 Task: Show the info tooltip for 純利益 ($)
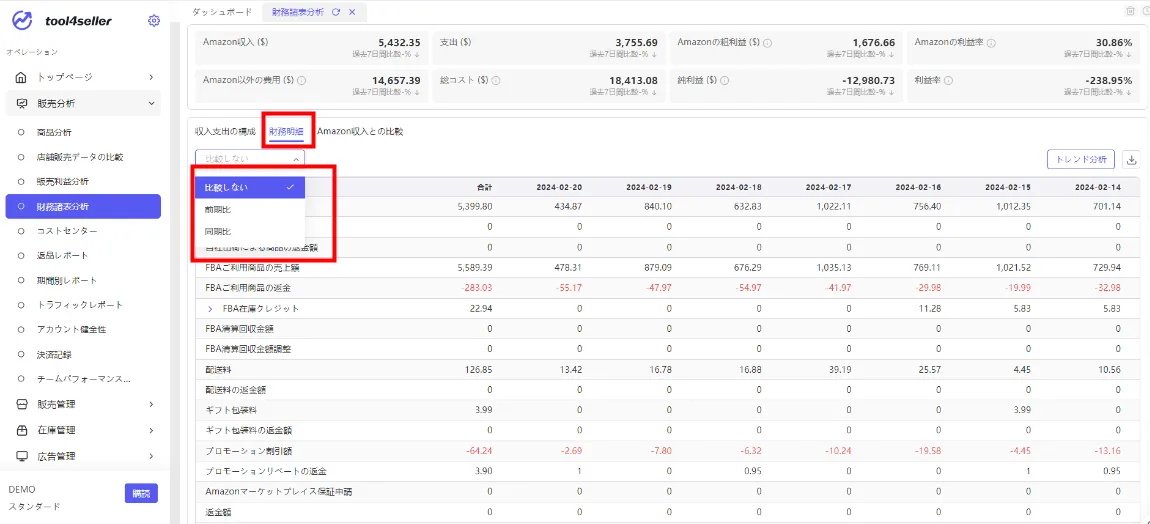pos(725,81)
